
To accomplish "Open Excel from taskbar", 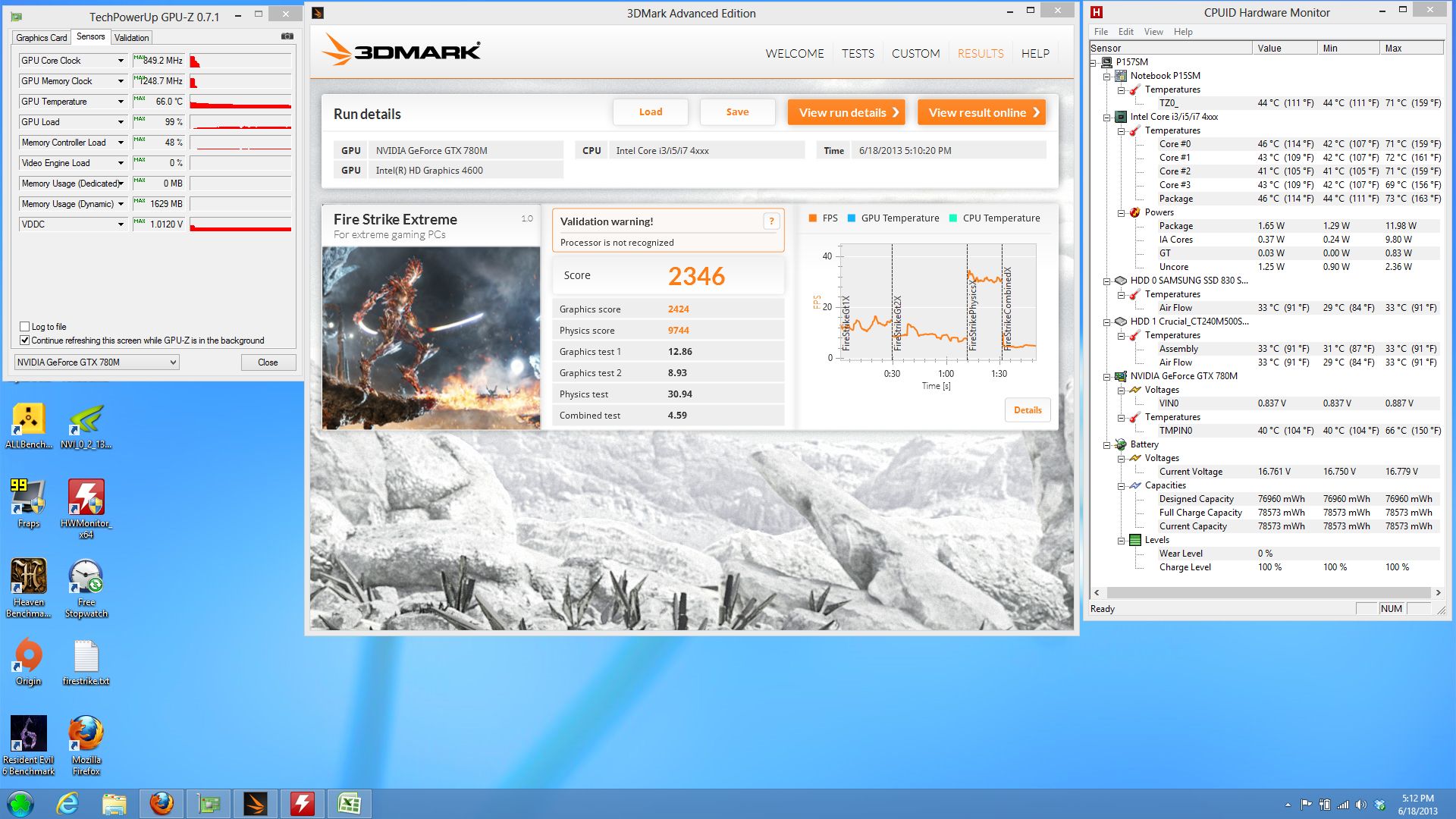I will (349, 803).
